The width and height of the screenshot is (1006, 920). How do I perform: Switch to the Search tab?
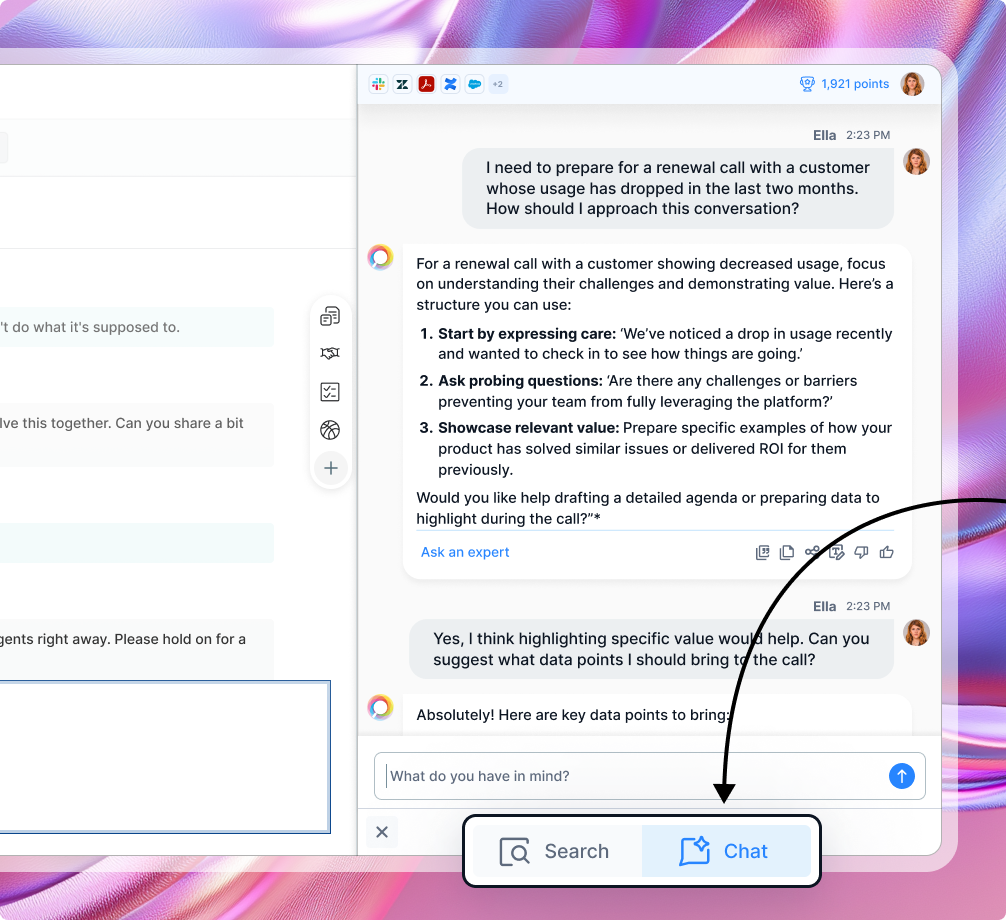pyautogui.click(x=555, y=851)
